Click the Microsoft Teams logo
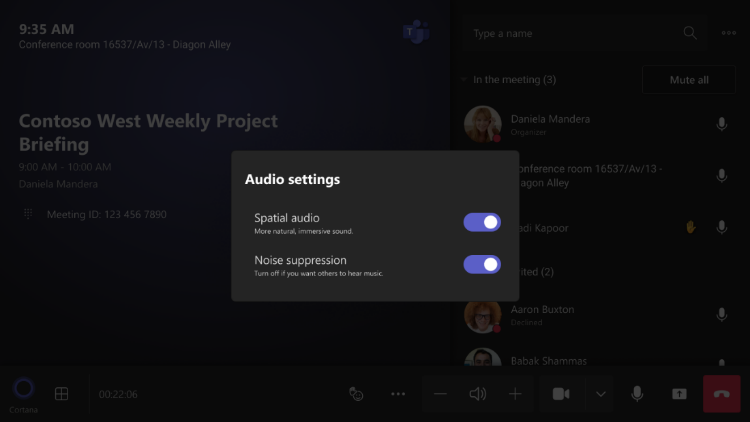The image size is (750, 422). point(416,32)
